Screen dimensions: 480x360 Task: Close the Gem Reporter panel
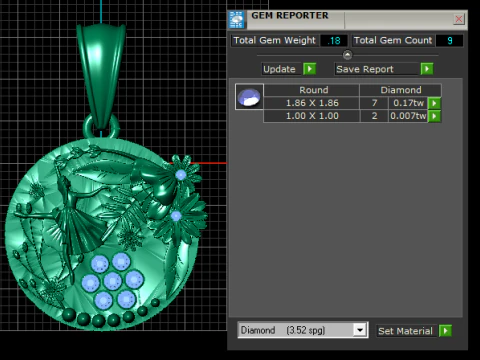tap(459, 19)
